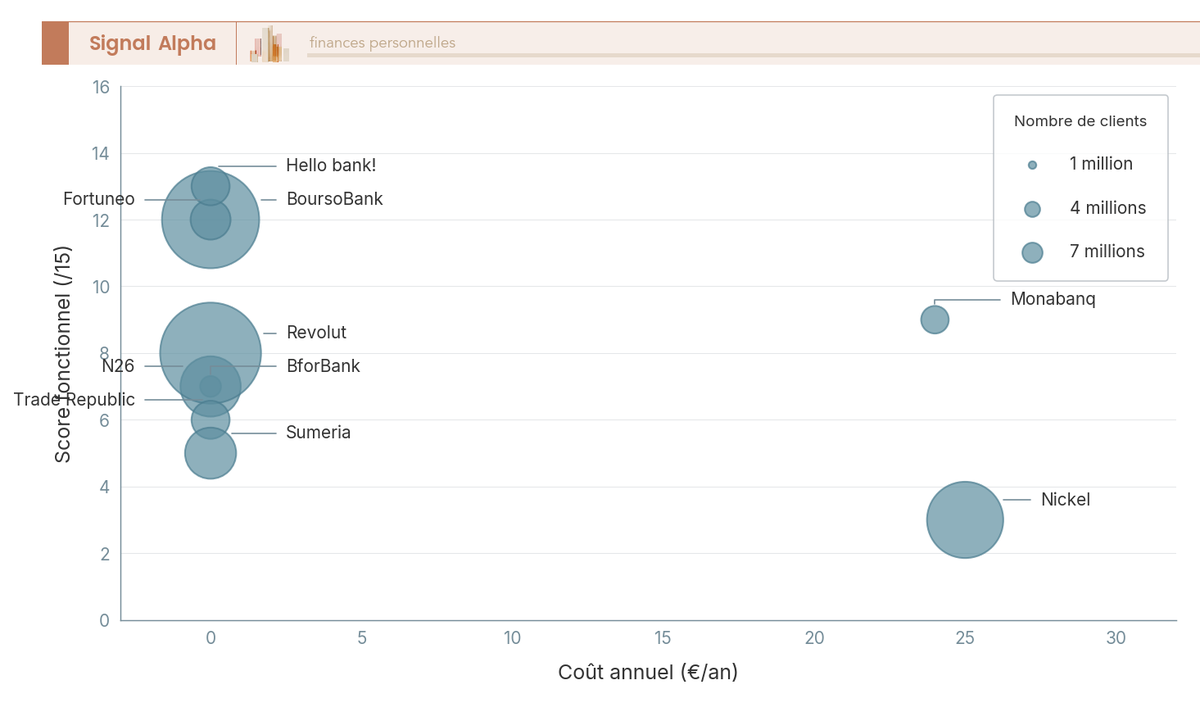Expand the Nombre de clients legend panel
This screenshot has width=1200, height=721.
click(1080, 121)
